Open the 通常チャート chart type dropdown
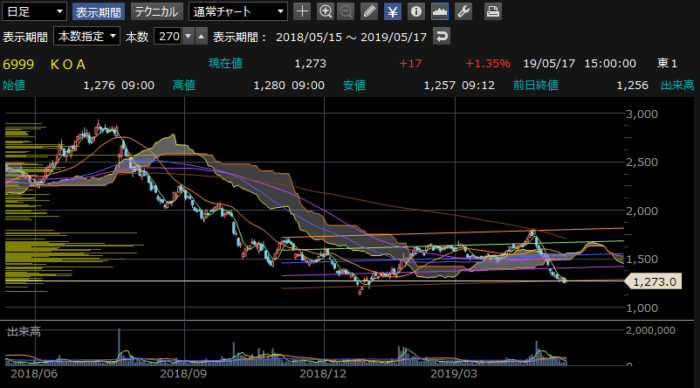The image size is (700, 388). click(238, 12)
